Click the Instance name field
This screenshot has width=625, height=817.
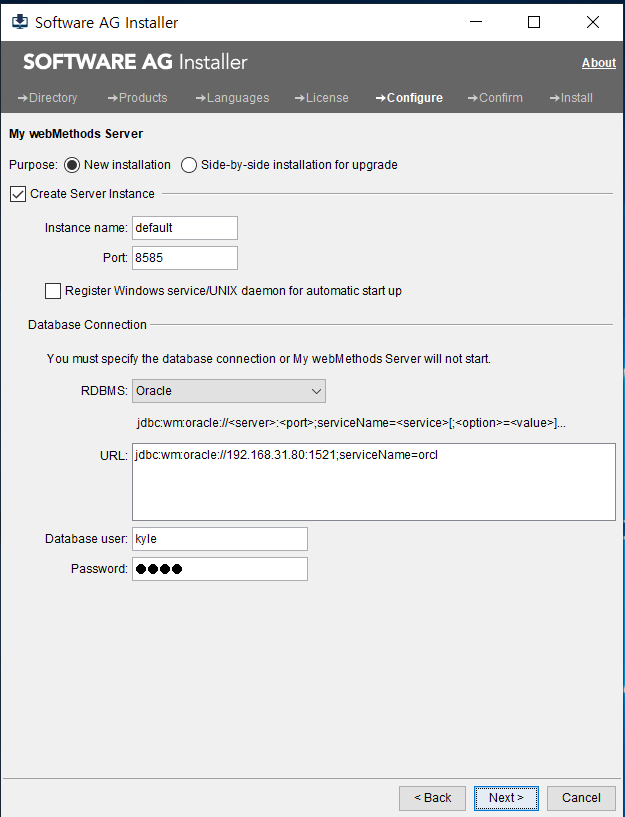click(185, 228)
